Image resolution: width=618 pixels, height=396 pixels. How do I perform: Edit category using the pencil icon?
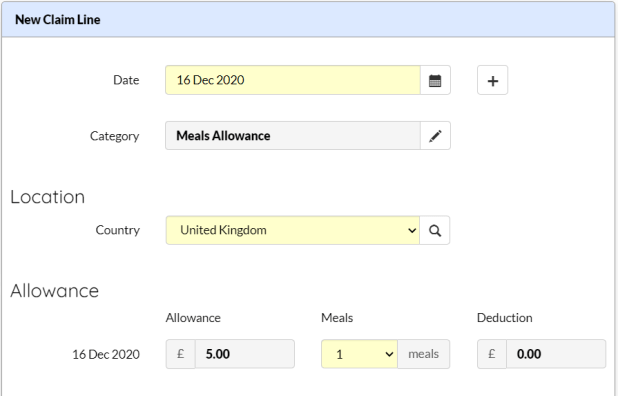click(435, 136)
